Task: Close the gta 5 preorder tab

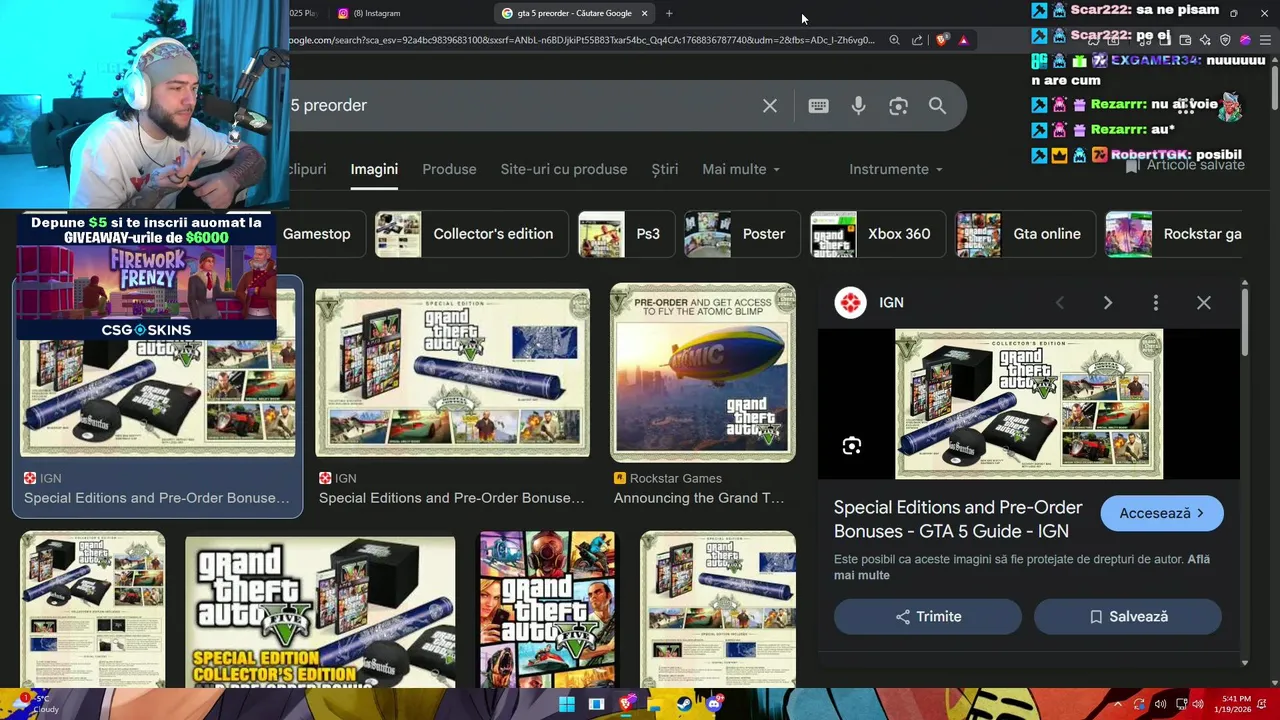Action: click(644, 13)
